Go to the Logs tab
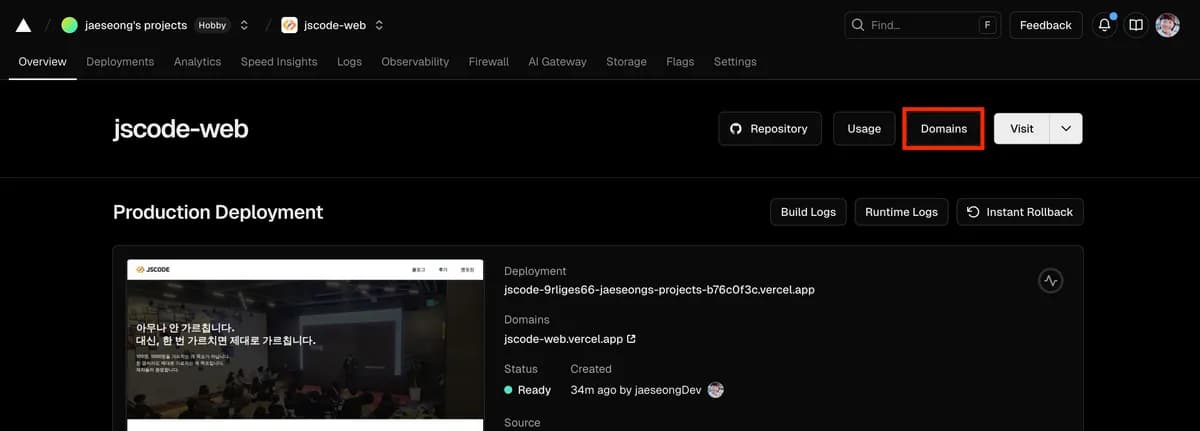Image resolution: width=1200 pixels, height=431 pixels. 349,62
